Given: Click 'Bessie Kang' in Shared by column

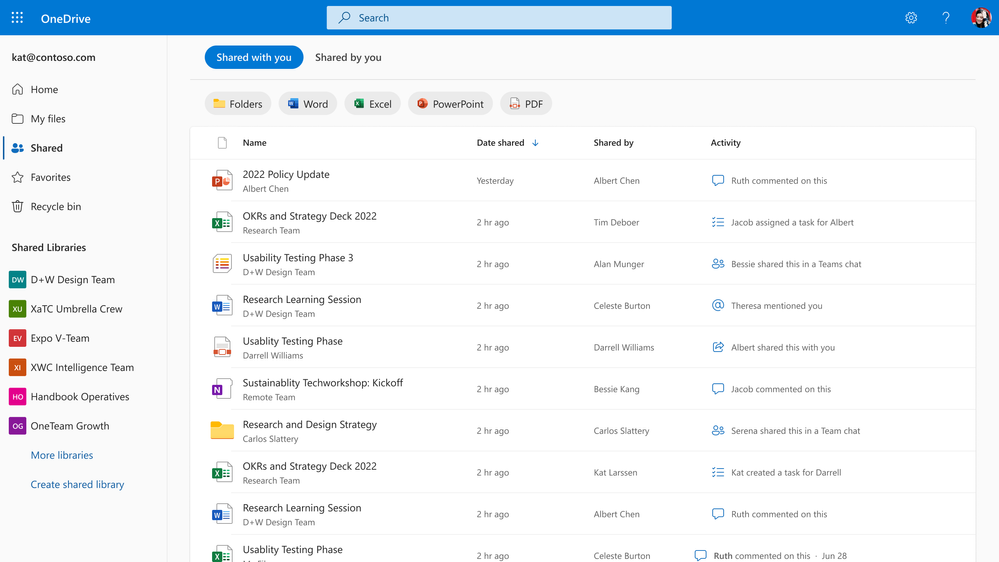Looking at the screenshot, I should (x=616, y=389).
